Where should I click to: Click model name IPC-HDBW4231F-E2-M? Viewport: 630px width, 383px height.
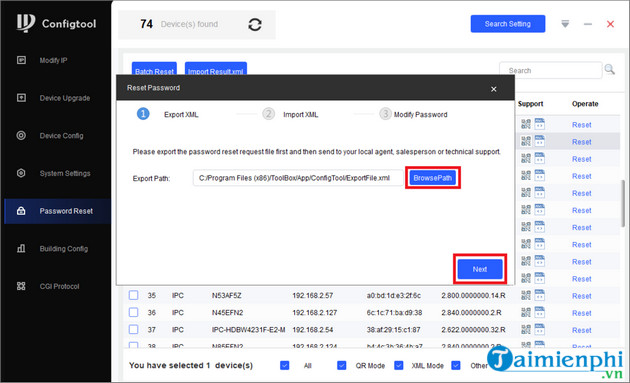(249, 330)
